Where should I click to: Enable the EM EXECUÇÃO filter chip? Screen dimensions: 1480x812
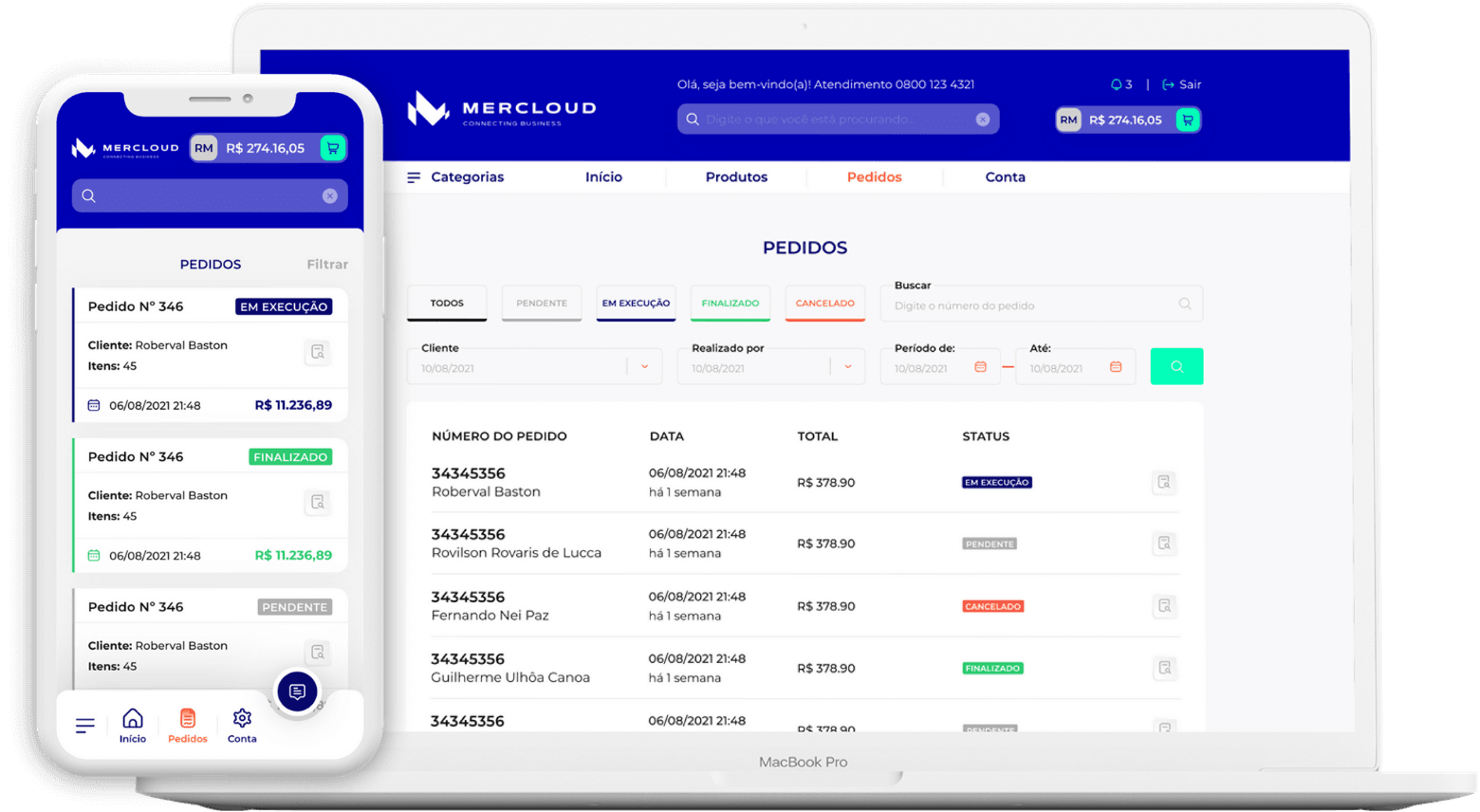[x=636, y=304]
